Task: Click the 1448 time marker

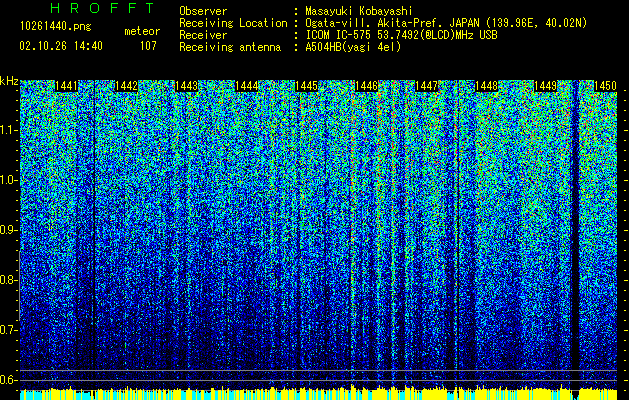Action: [486, 86]
